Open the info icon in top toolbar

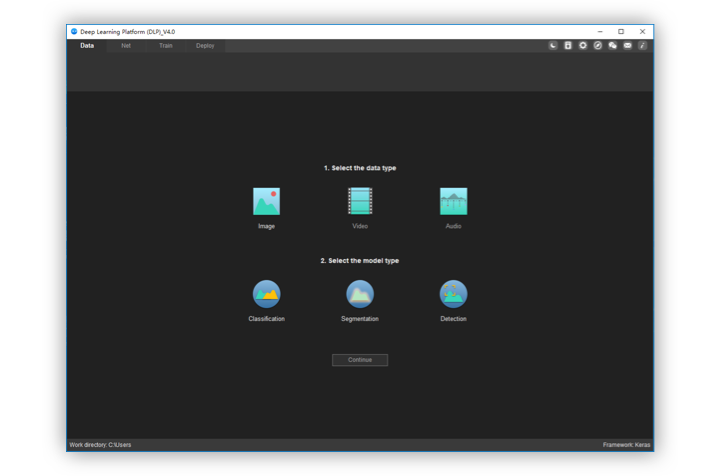642,45
